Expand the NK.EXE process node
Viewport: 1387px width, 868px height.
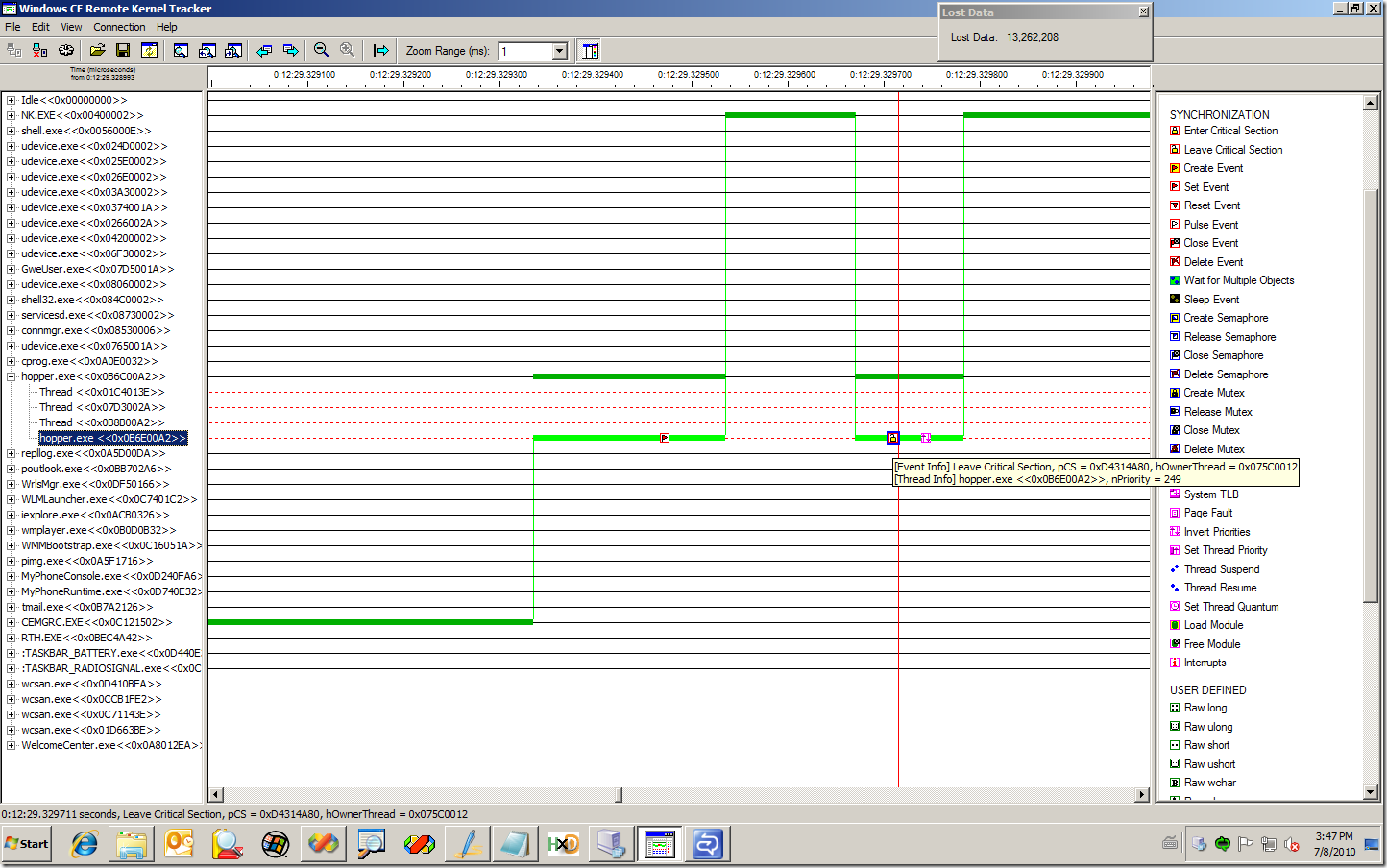pos(11,115)
